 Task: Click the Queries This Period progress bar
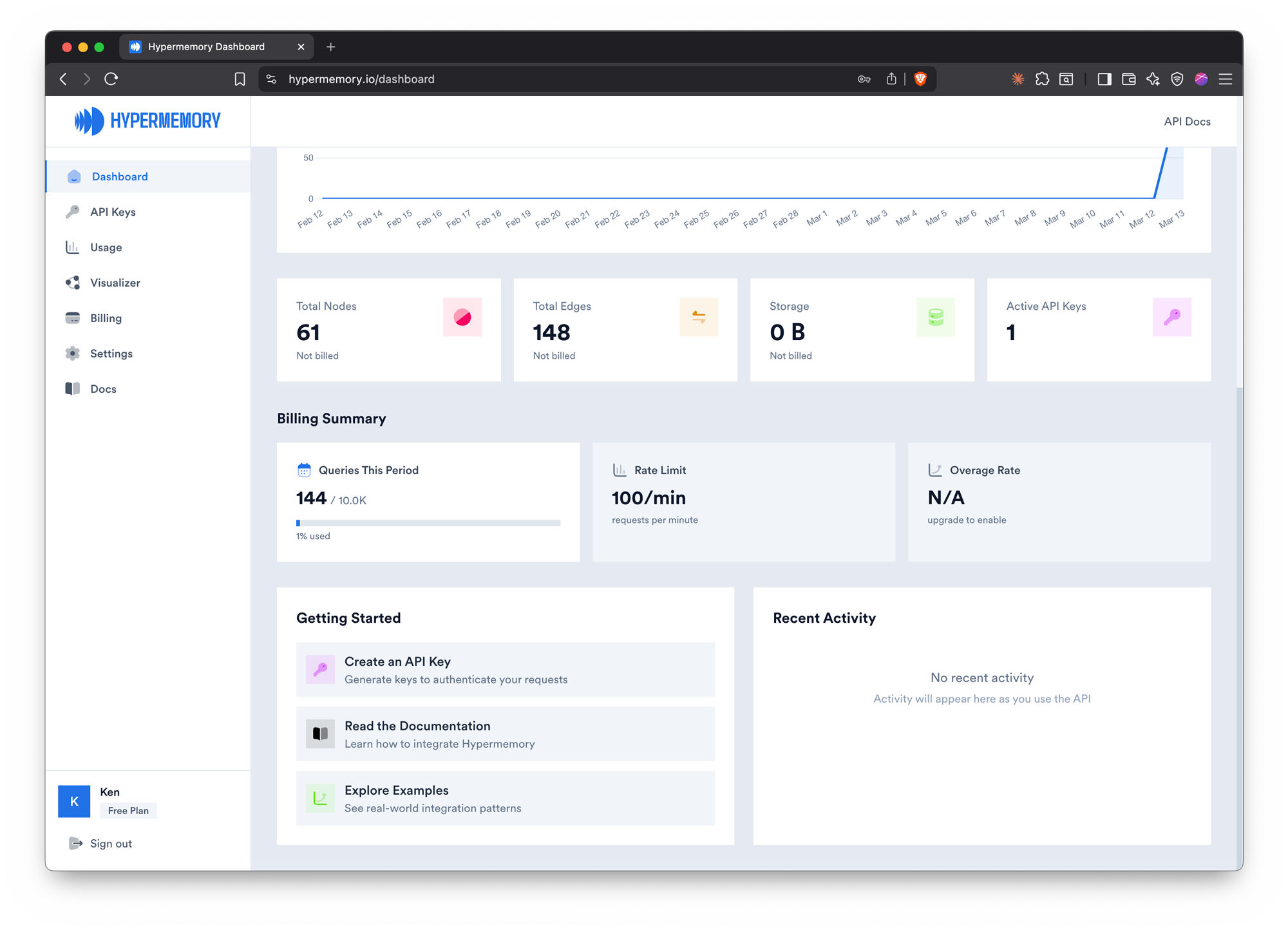pyautogui.click(x=428, y=523)
